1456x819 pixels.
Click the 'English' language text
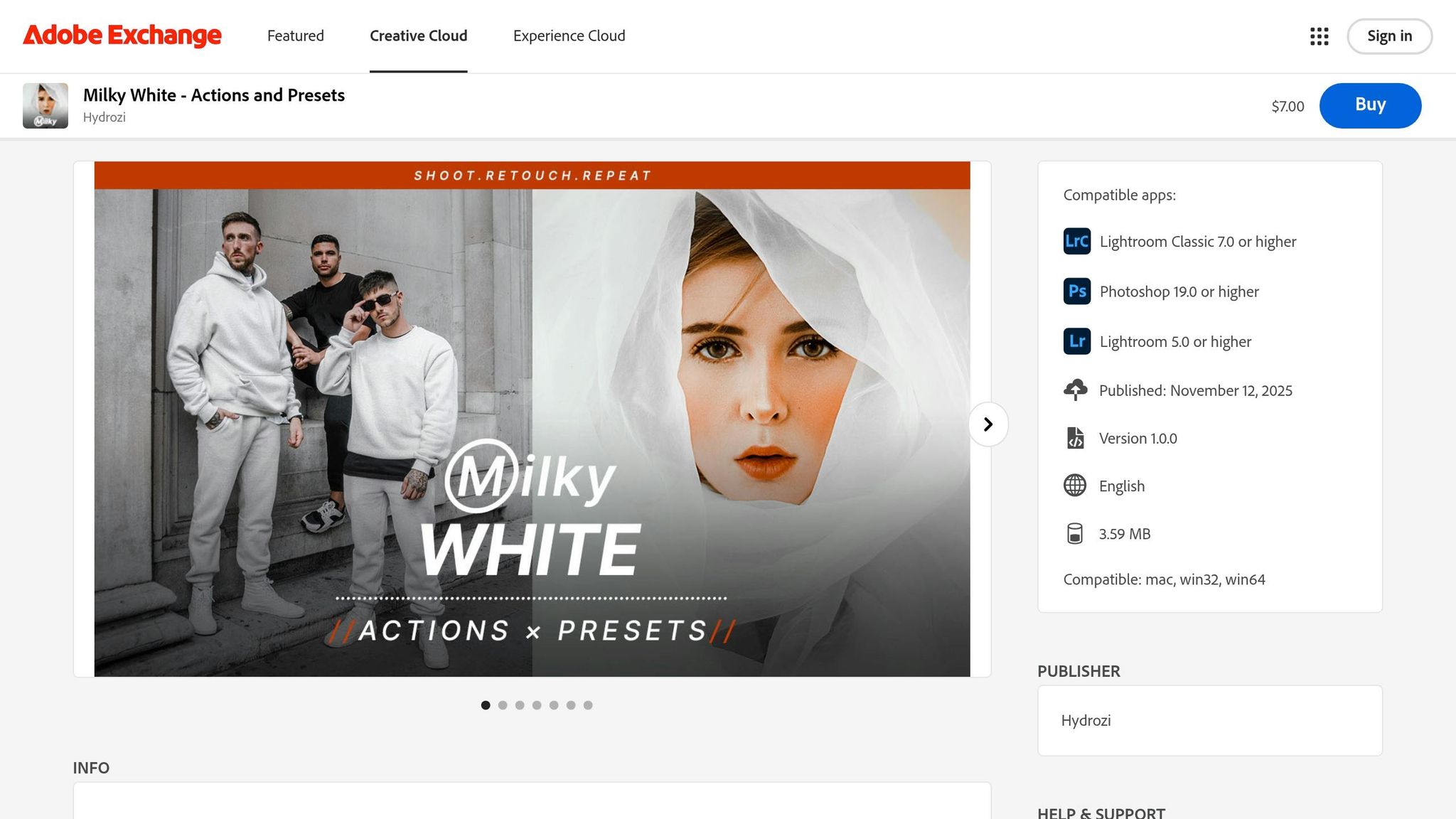point(1122,486)
